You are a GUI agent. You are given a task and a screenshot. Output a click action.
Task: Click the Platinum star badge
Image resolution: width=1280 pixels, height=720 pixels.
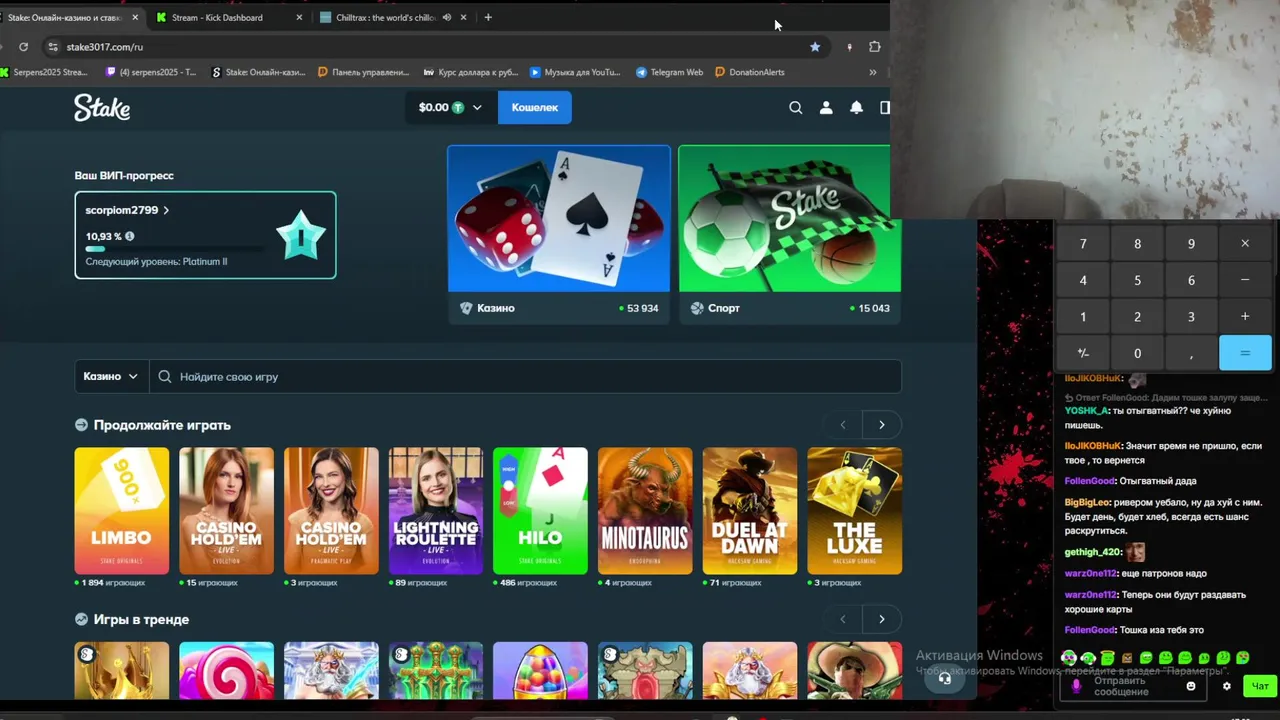point(301,235)
